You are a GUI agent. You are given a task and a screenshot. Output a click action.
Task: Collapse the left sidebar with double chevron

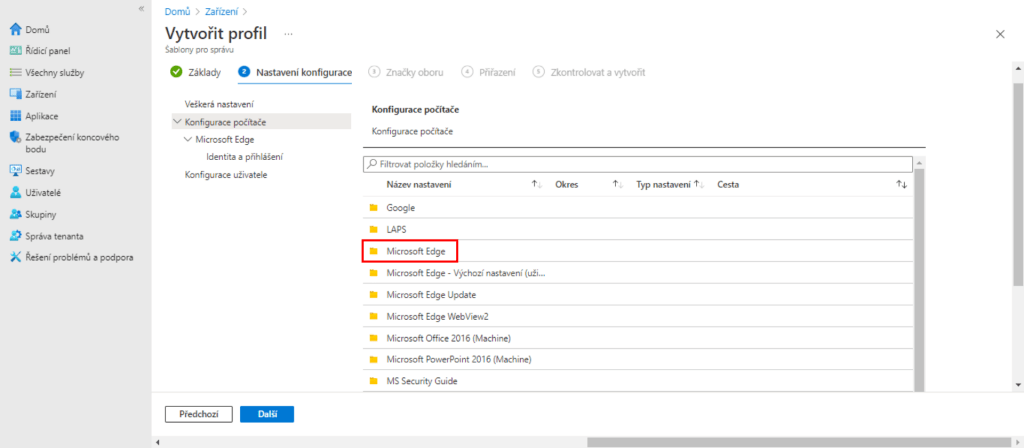click(x=141, y=8)
